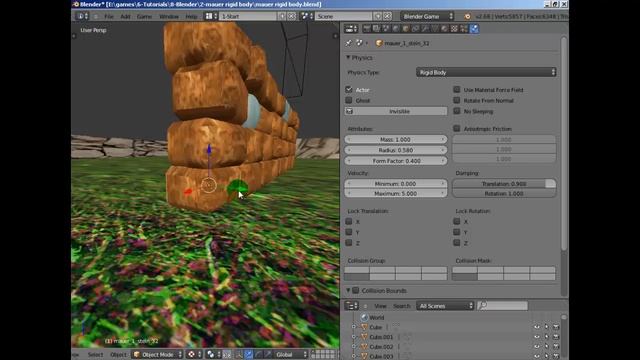Open the Scene properties tab
Viewport: 640px width, 360px height.
point(386,29)
